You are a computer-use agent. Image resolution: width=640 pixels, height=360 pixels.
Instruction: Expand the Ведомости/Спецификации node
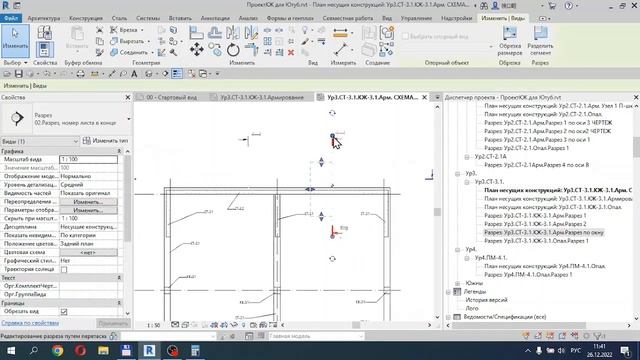pos(448,317)
